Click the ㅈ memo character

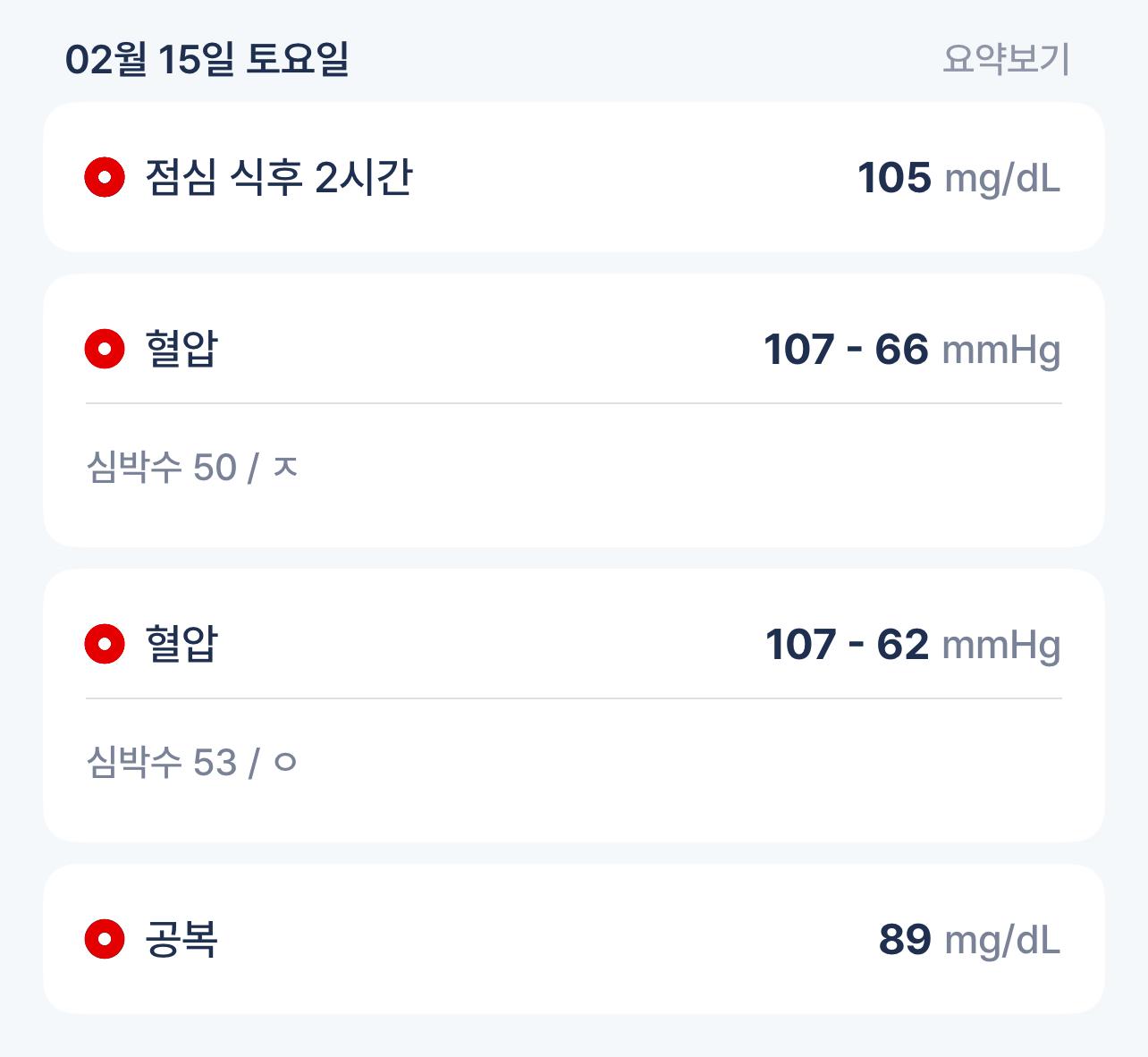(284, 467)
